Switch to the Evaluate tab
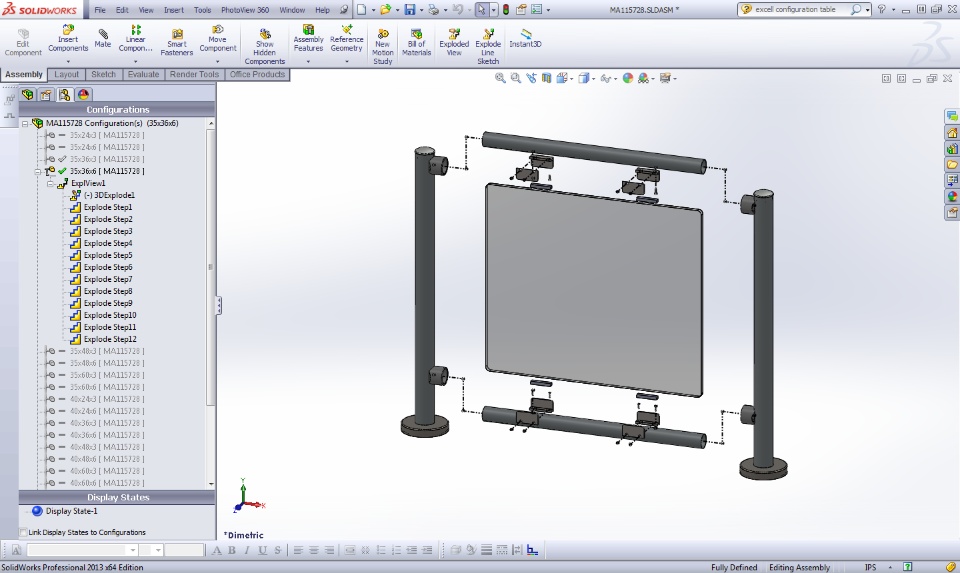The height and width of the screenshot is (573, 960). [143, 74]
